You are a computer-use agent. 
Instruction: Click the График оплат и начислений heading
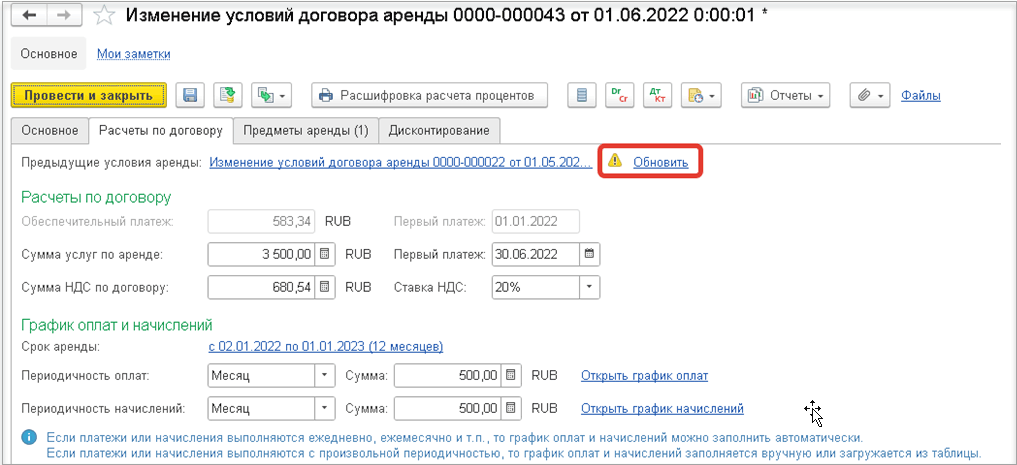(x=117, y=324)
